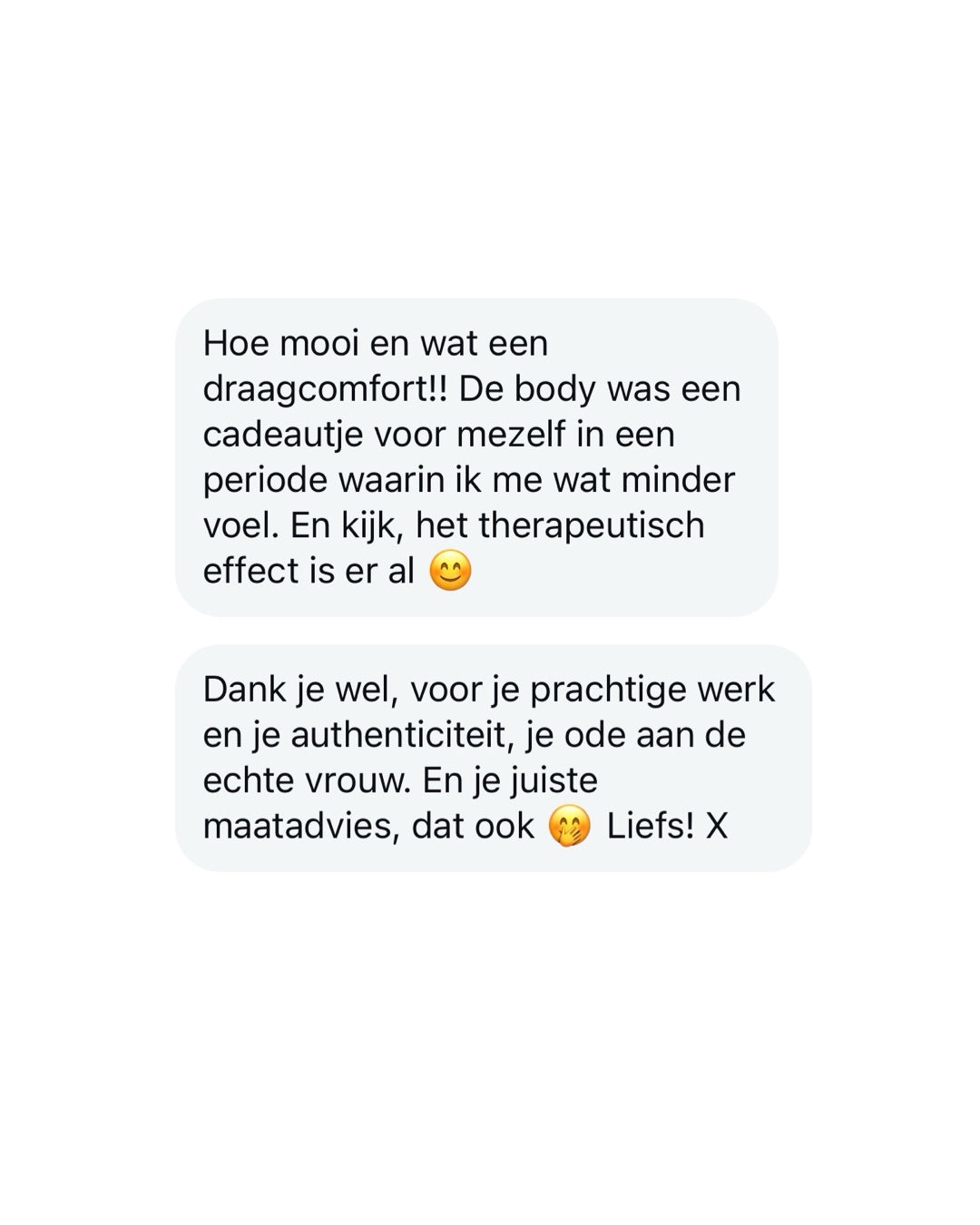Viewport: 980px width, 1225px height.
Task: Click the text 'effect is er al'
Action: point(309,571)
